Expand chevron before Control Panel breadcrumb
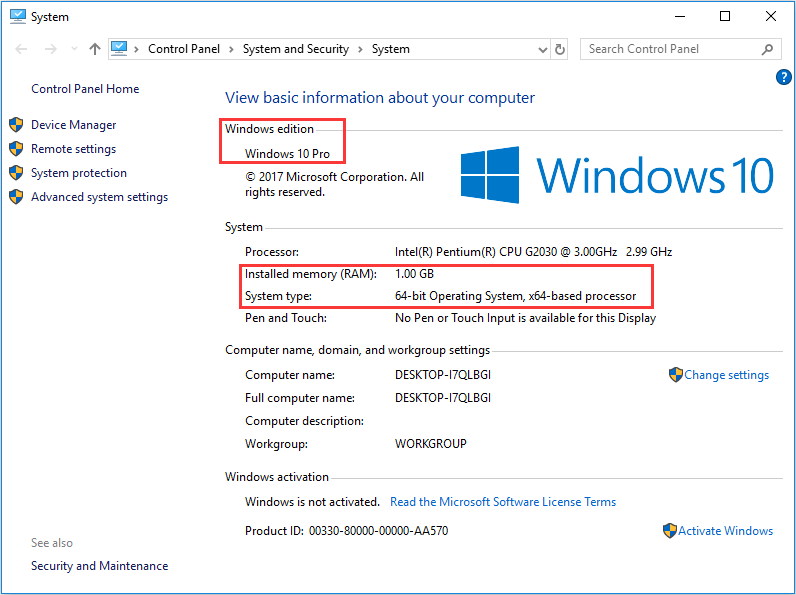 [x=136, y=49]
